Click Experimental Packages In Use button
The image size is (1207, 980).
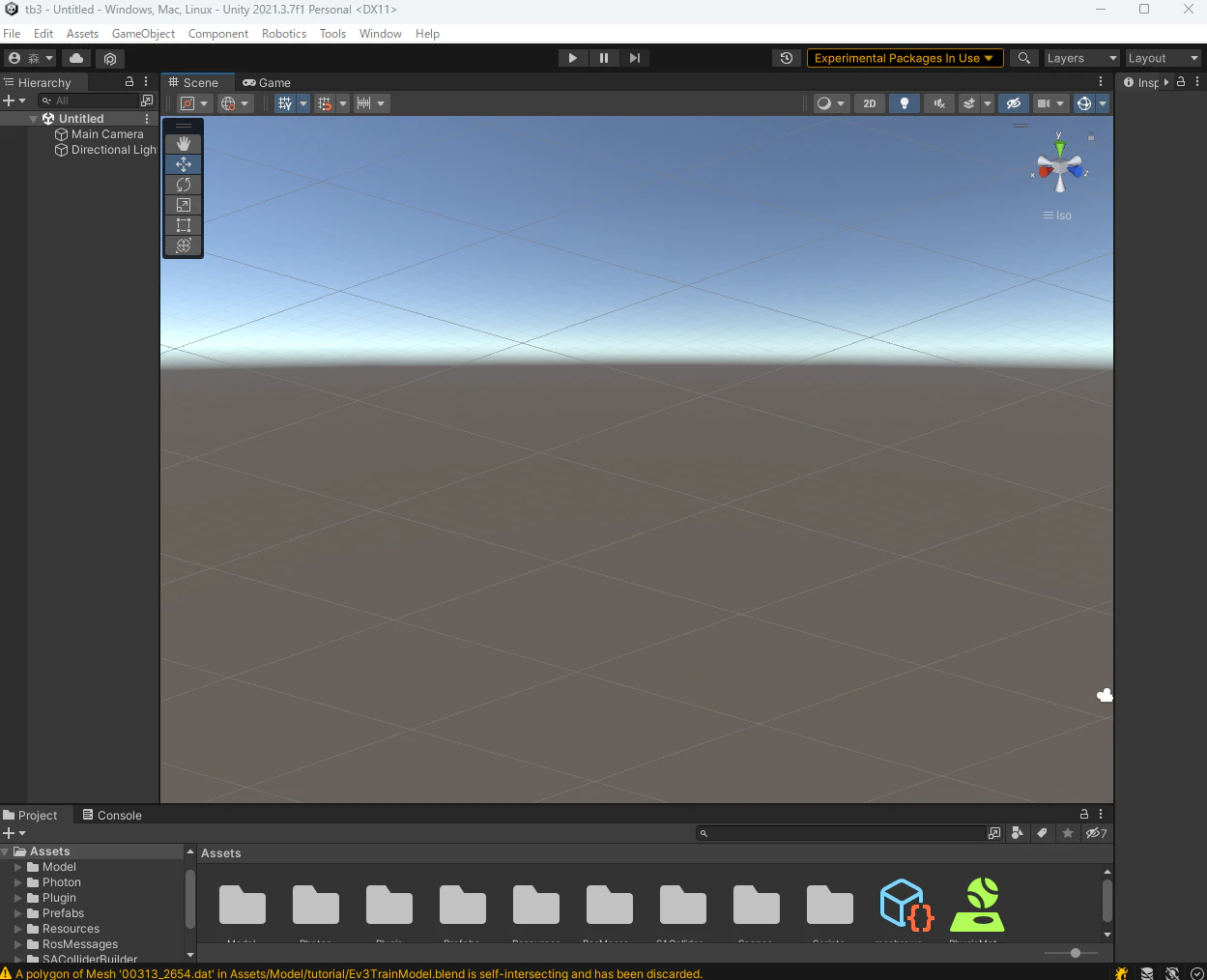(x=905, y=58)
